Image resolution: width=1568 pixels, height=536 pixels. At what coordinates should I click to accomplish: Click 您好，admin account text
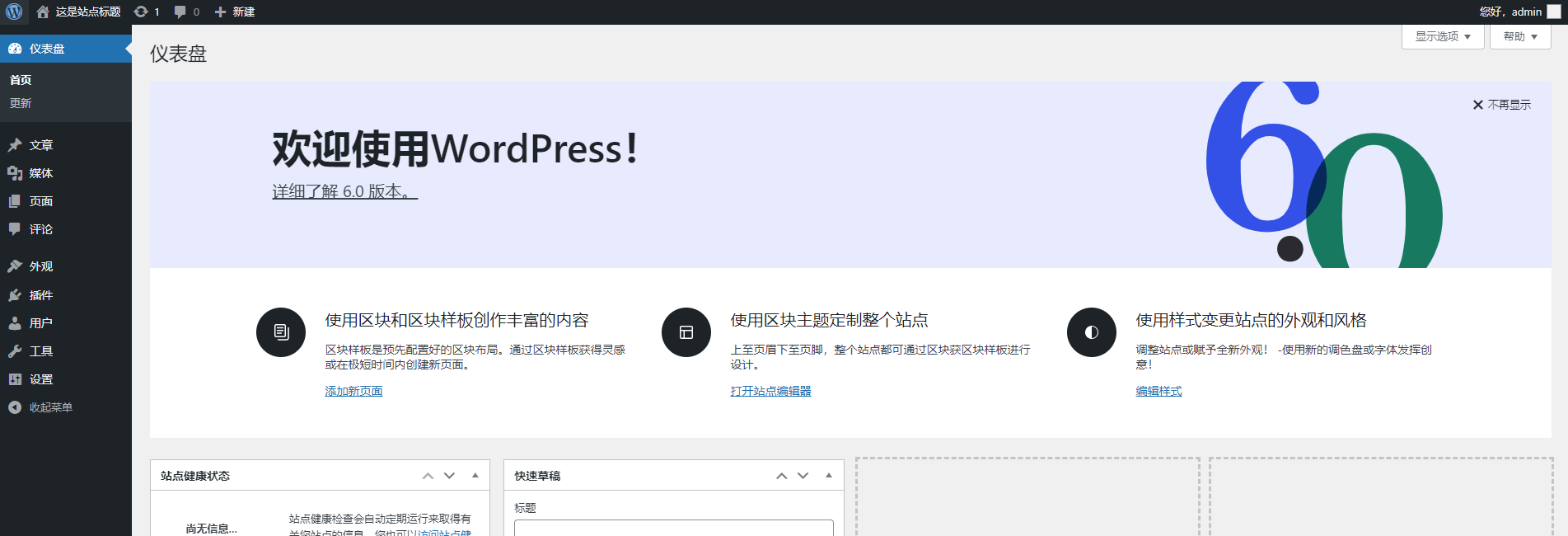(1510, 12)
